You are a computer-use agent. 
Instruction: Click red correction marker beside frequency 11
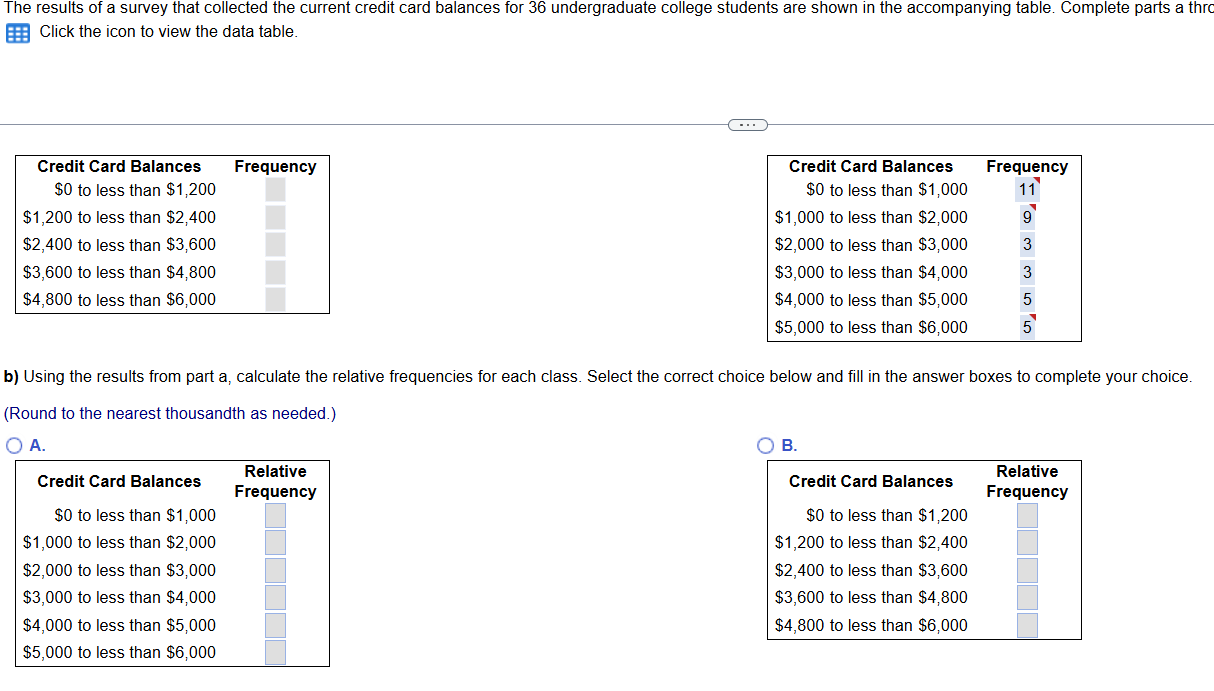pyautogui.click(x=1037, y=181)
